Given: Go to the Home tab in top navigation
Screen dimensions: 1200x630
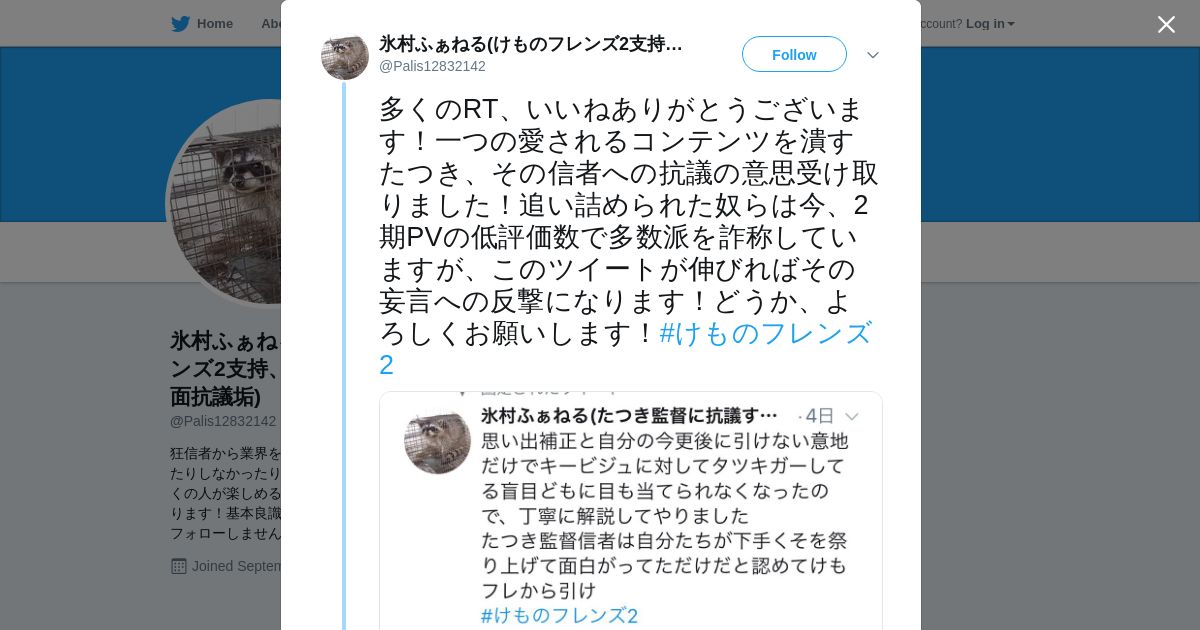Looking at the screenshot, I should (x=202, y=24).
